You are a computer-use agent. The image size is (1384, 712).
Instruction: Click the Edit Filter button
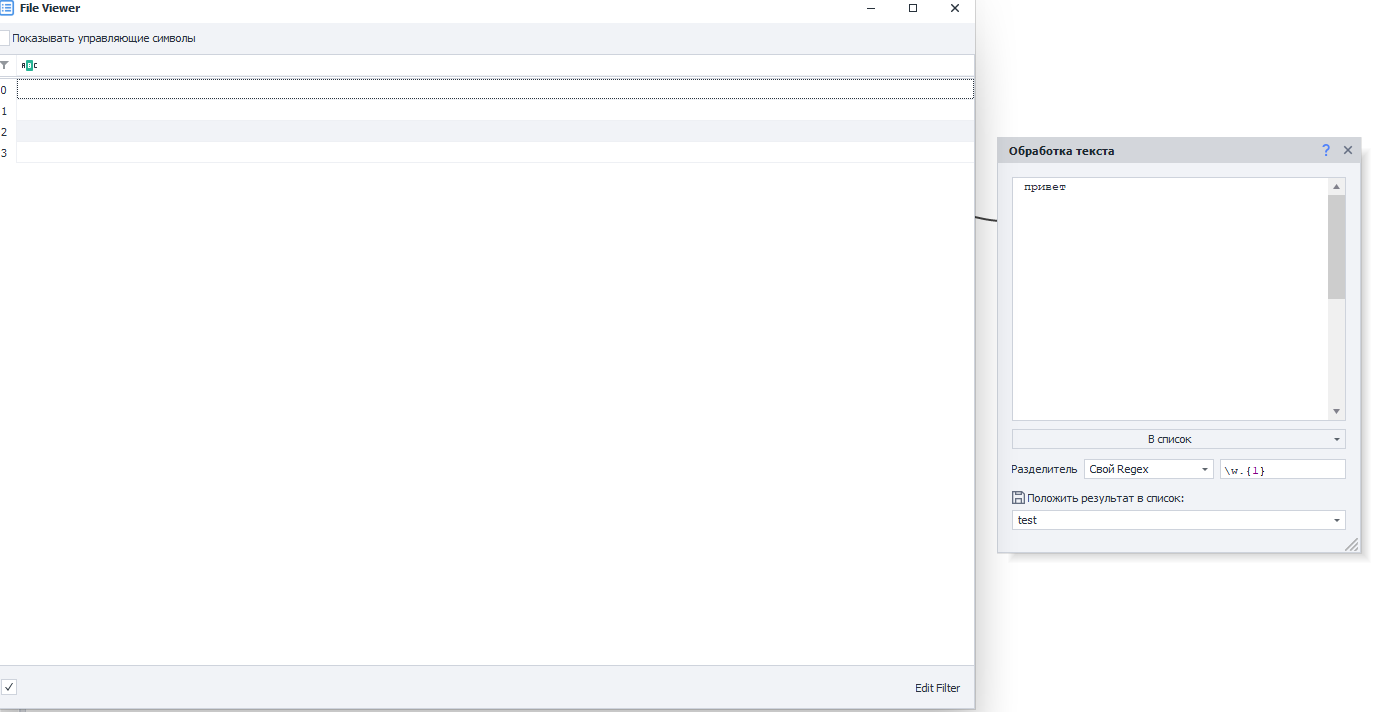[x=937, y=688]
